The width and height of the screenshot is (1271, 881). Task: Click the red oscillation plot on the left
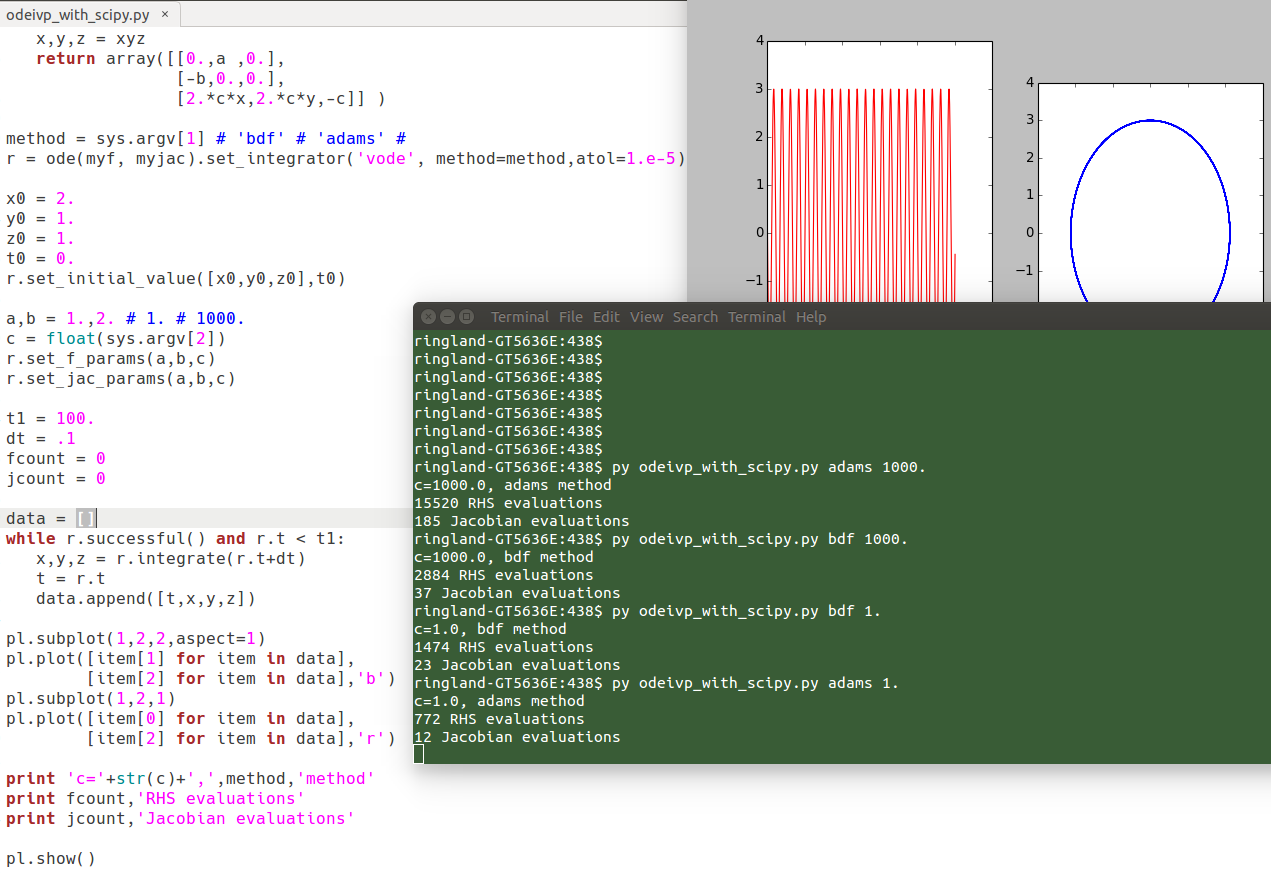878,170
